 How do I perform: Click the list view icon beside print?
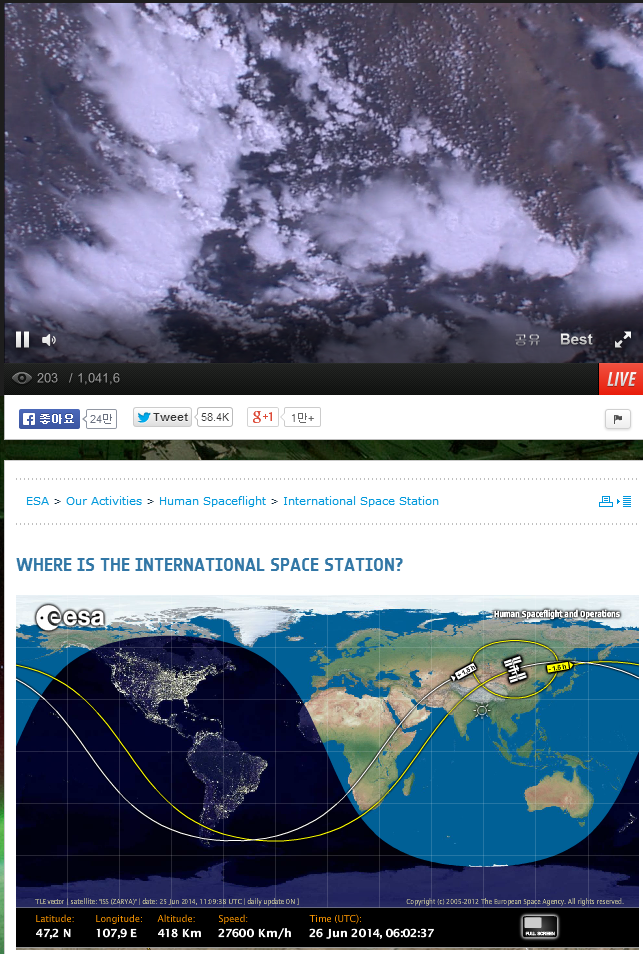[x=627, y=501]
